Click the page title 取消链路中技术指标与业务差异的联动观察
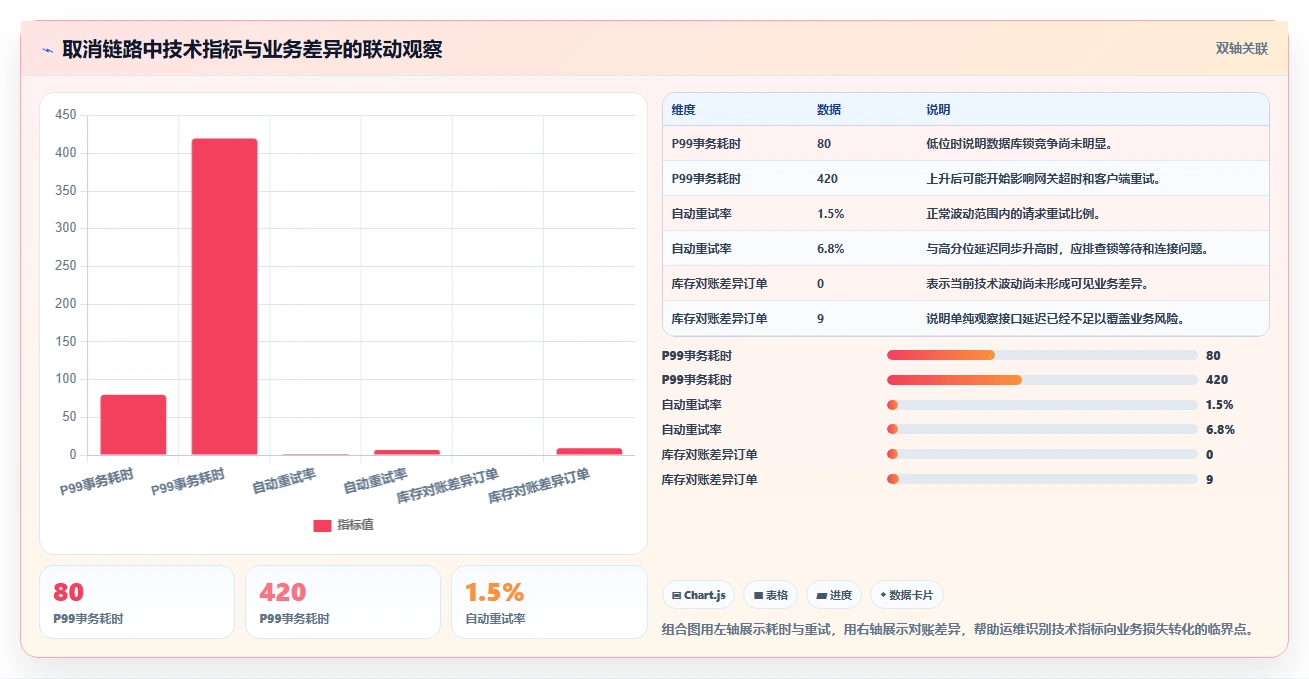The height and width of the screenshot is (679, 1309). point(252,49)
